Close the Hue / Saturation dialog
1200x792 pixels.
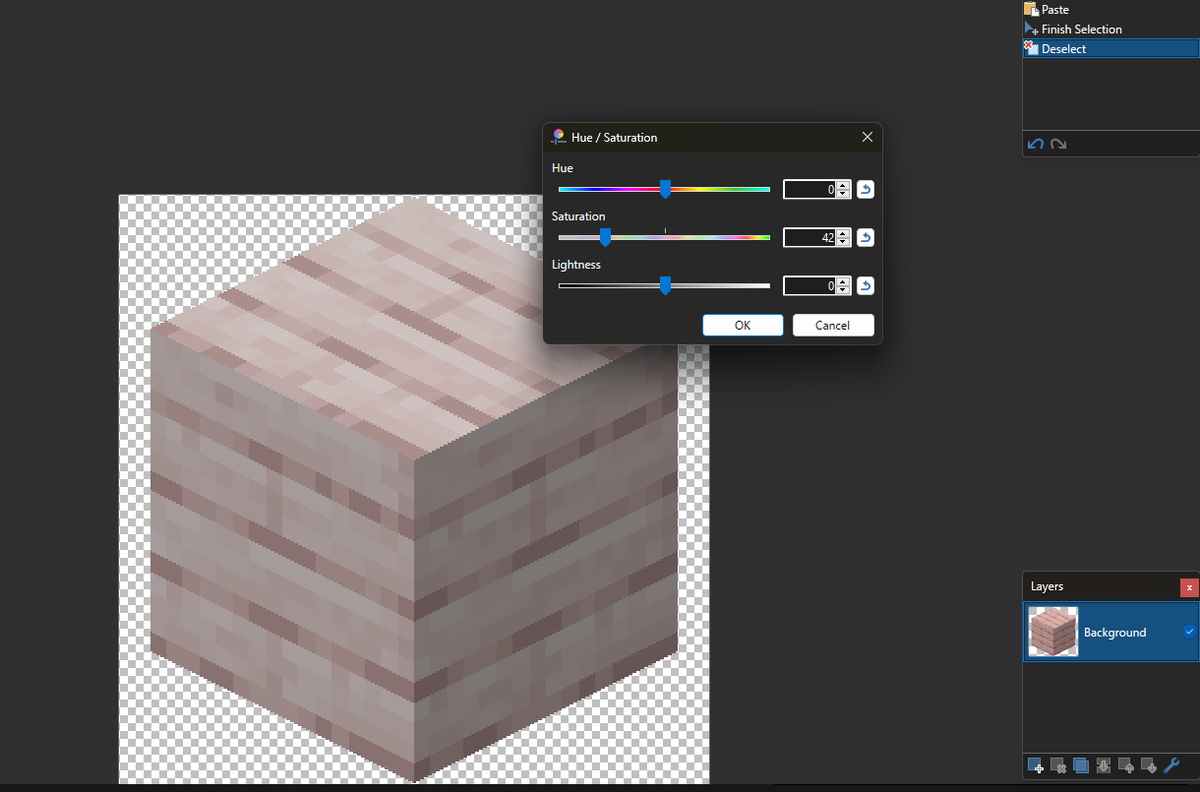click(867, 137)
